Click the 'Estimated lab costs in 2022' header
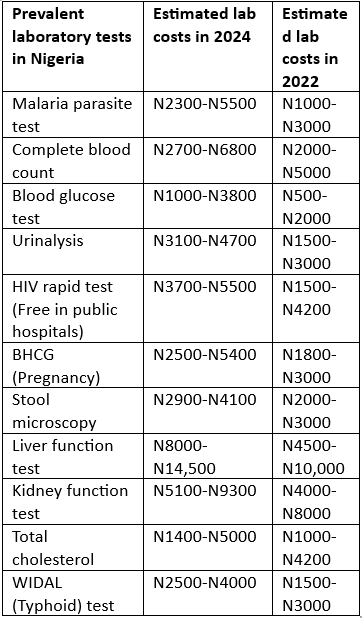The height and width of the screenshot is (618, 362). pos(316,46)
